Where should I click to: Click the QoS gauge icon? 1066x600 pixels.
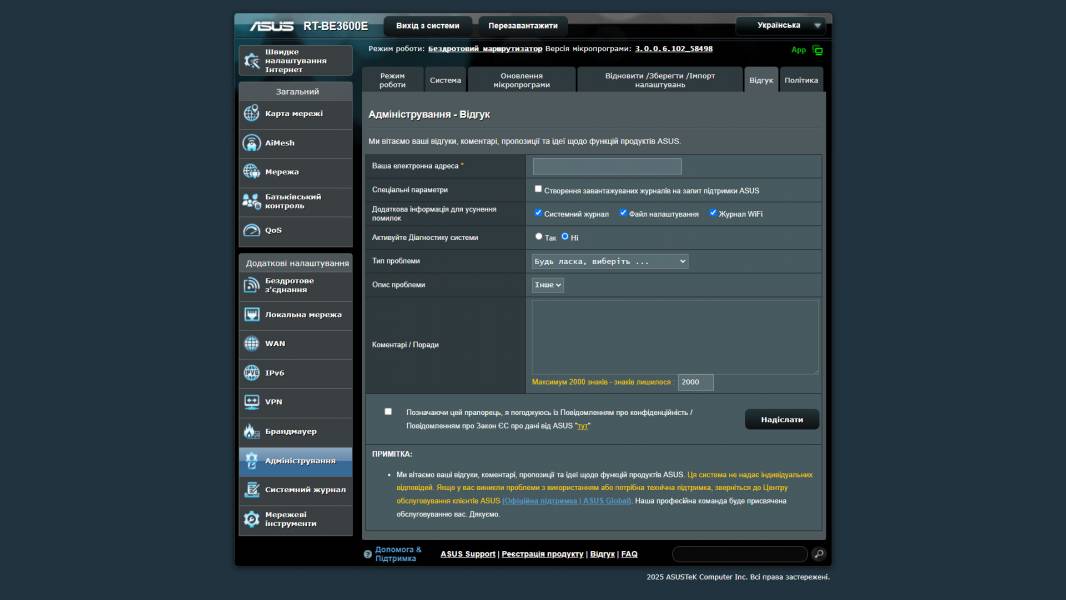tap(252, 230)
